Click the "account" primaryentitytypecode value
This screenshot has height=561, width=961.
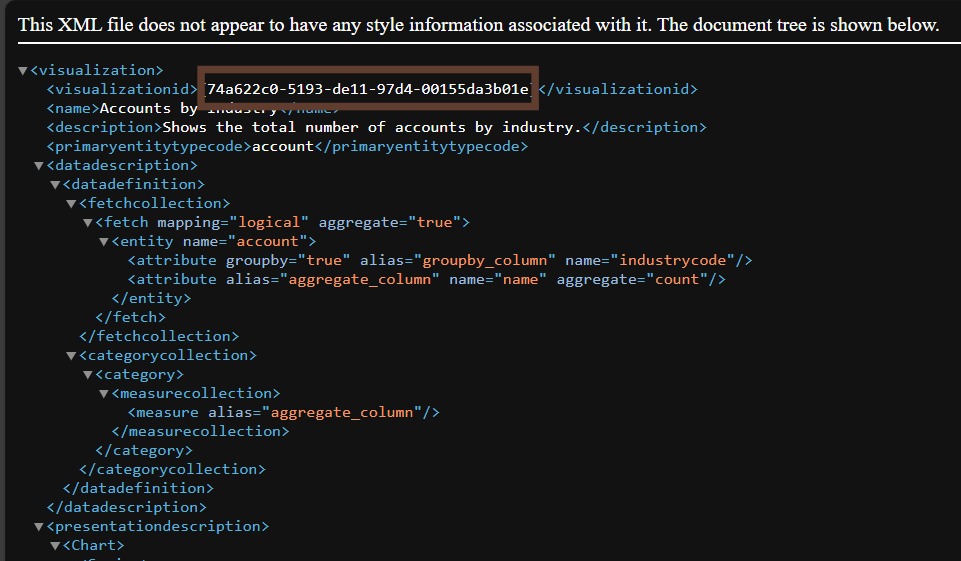pos(282,146)
